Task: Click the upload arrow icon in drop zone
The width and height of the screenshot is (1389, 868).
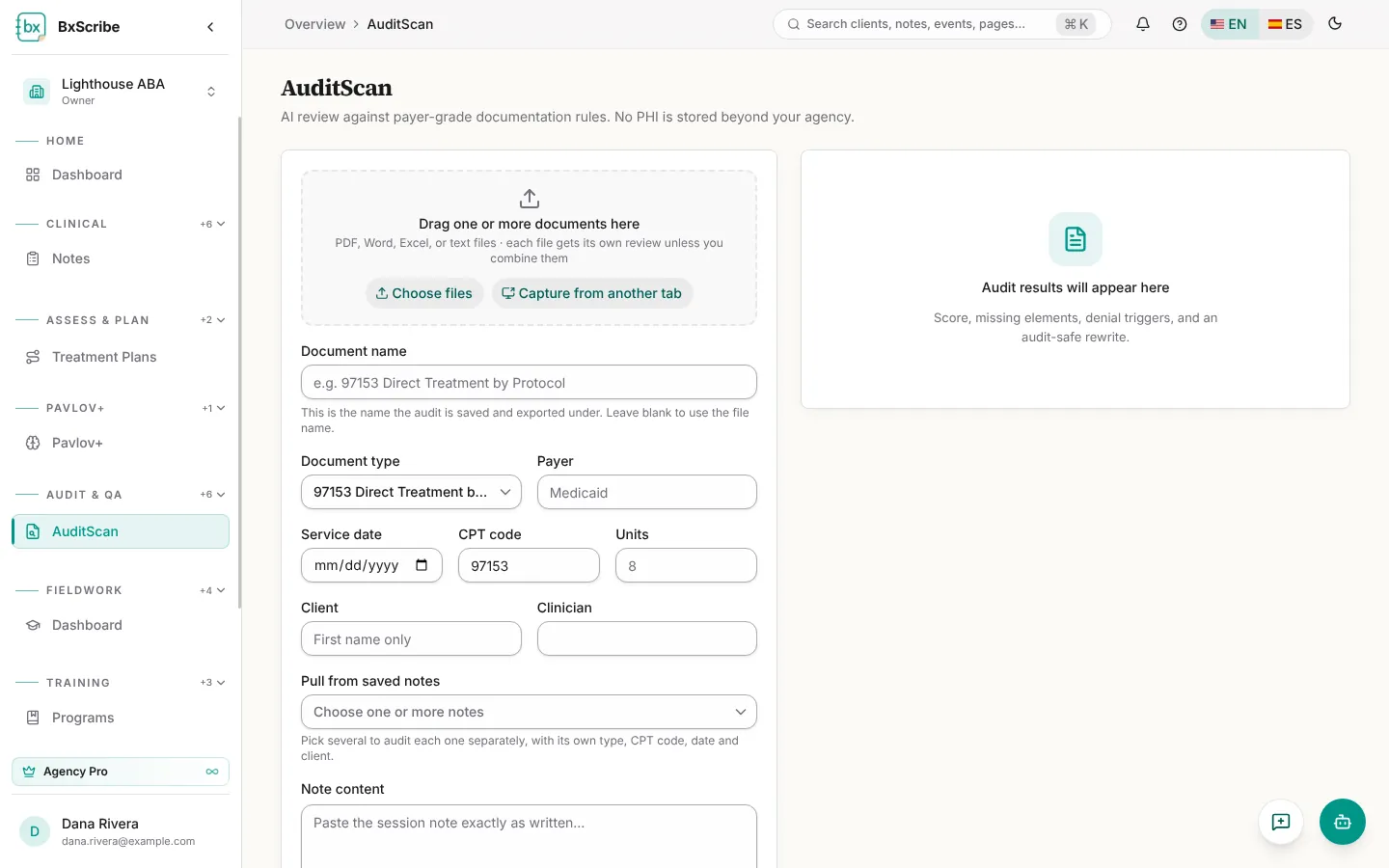Action: (x=530, y=199)
